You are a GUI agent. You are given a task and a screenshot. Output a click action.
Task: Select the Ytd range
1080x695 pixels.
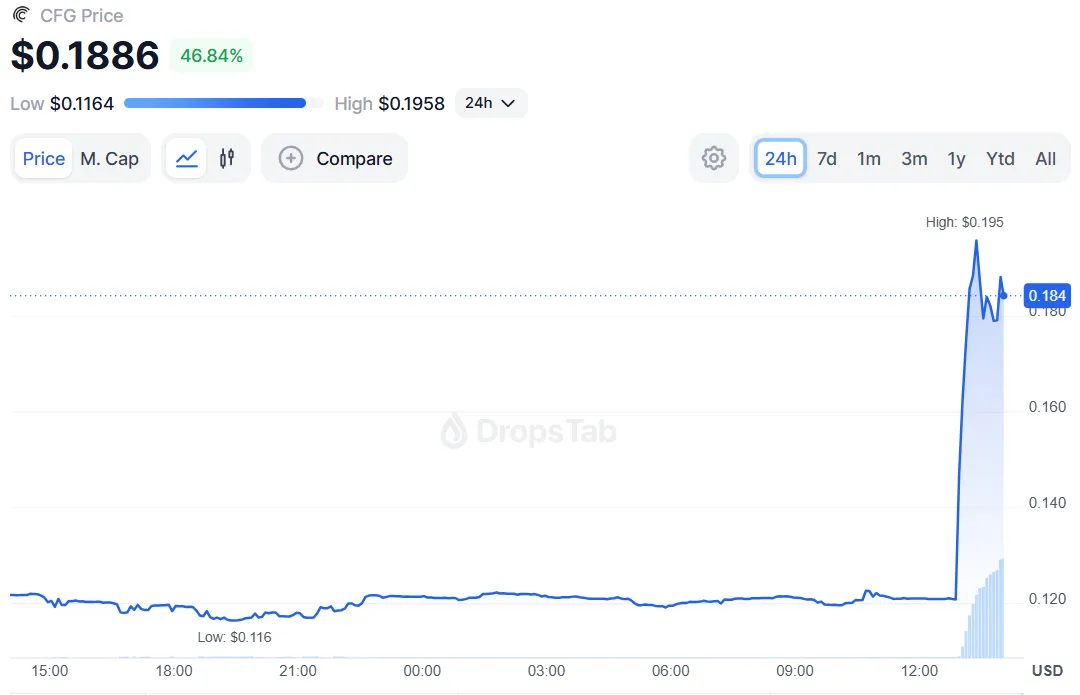1000,158
